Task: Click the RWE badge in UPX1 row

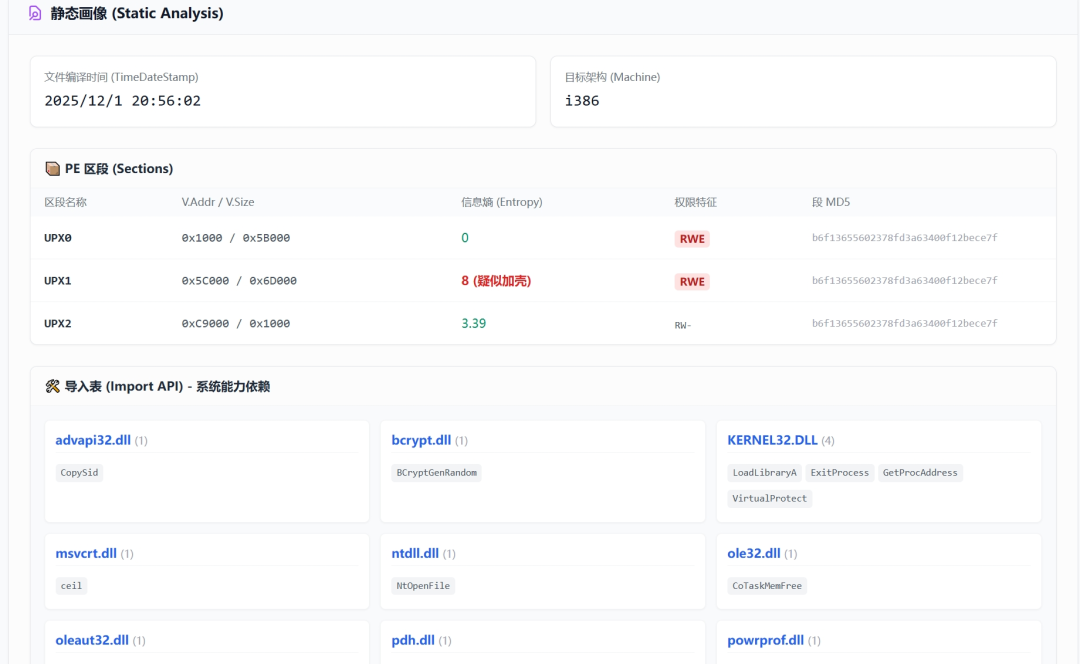Action: coord(692,282)
